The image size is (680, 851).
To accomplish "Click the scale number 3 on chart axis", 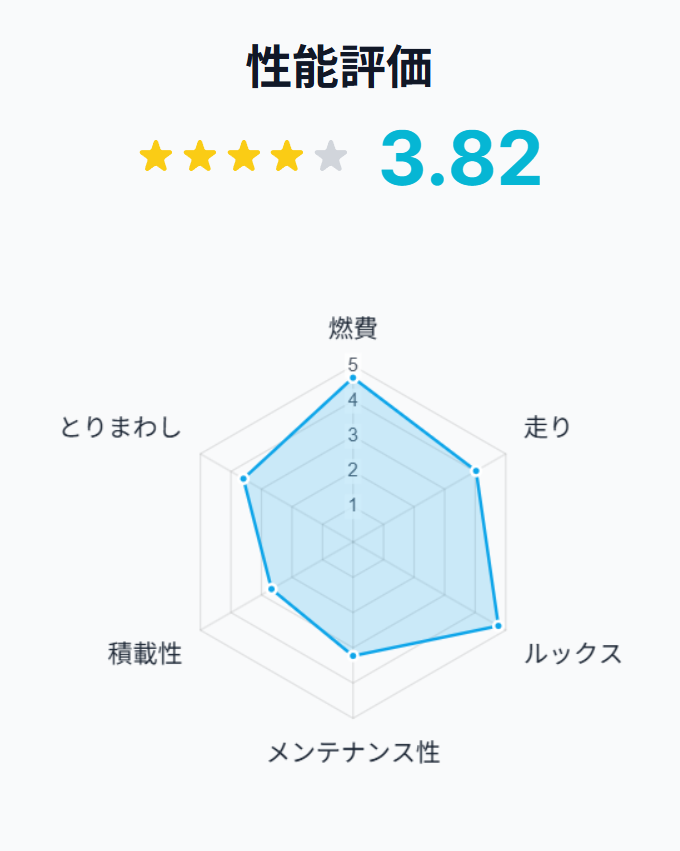I will [x=353, y=435].
